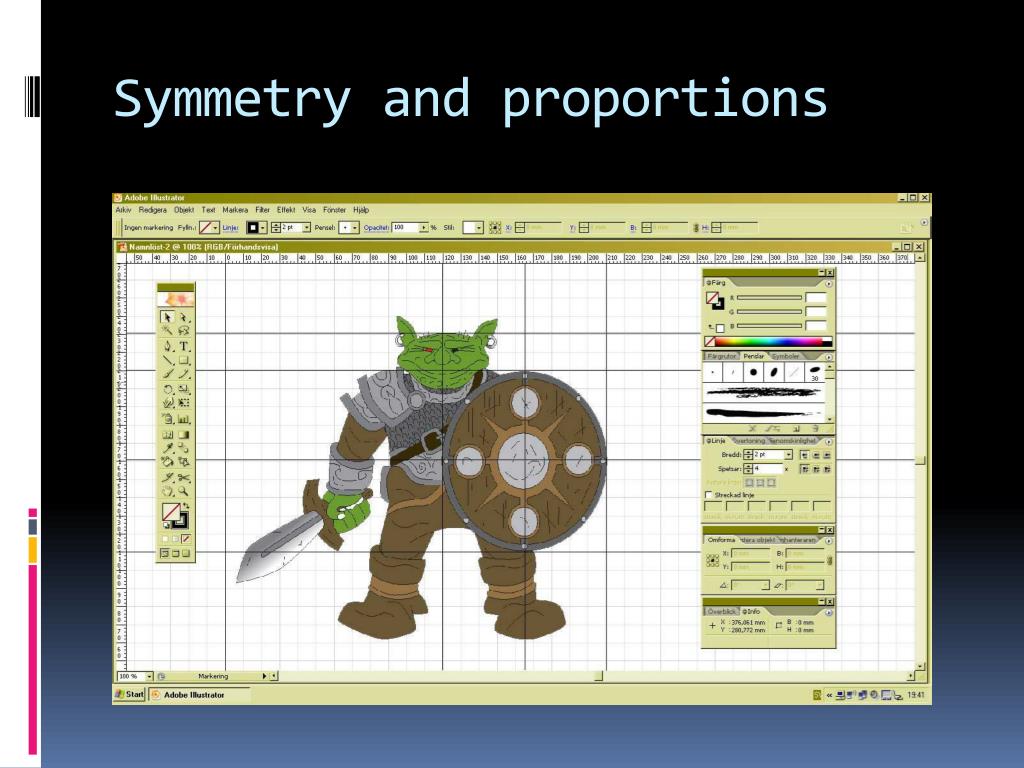Select the Mesh tool
Image resolution: width=1024 pixels, height=768 pixels.
[x=167, y=434]
